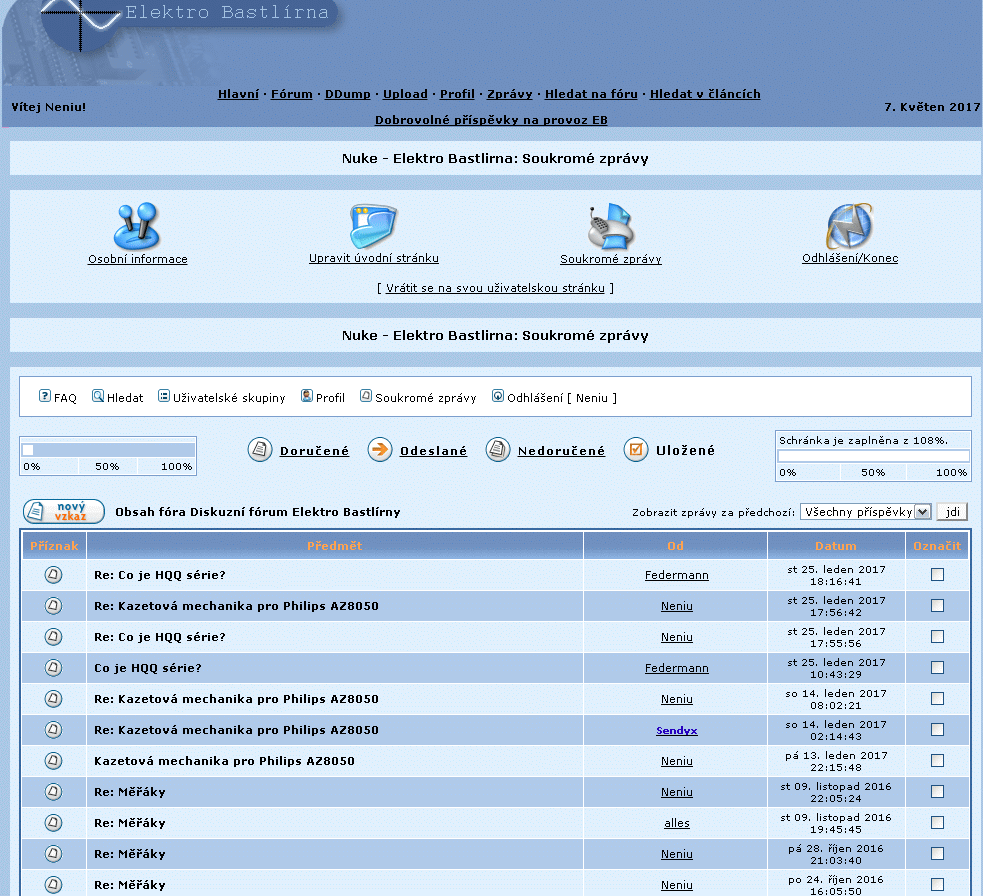The height and width of the screenshot is (896, 983).
Task: Mark the checkbox for the alles message
Action: (937, 822)
